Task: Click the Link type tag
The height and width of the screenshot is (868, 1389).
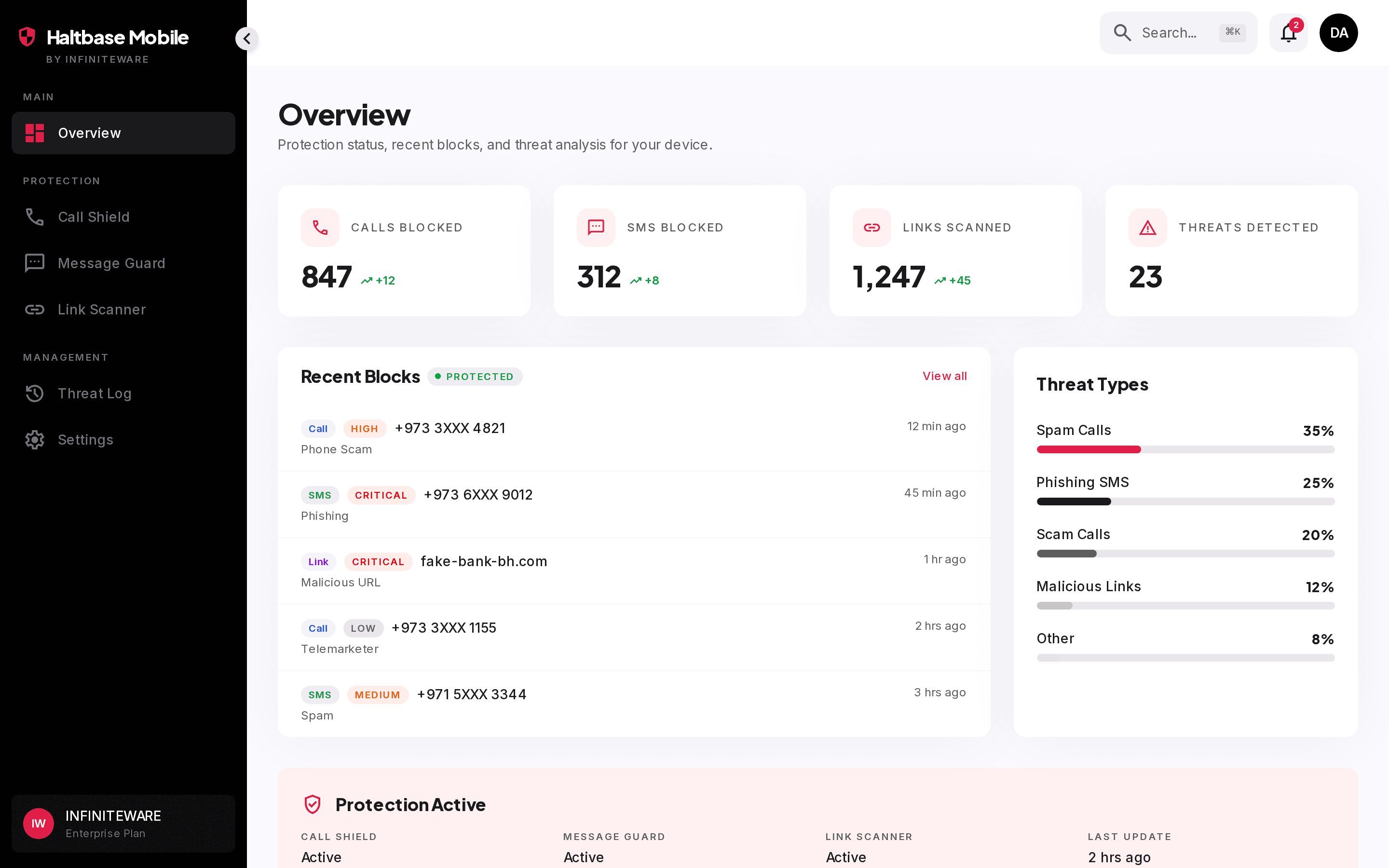Action: 318,562
